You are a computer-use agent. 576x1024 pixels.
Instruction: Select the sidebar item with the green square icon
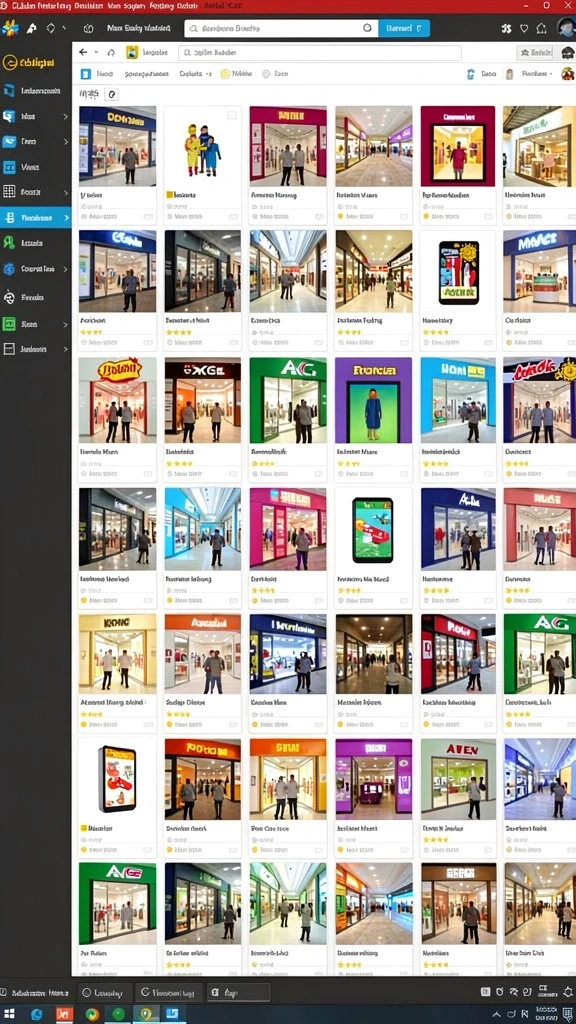35,324
